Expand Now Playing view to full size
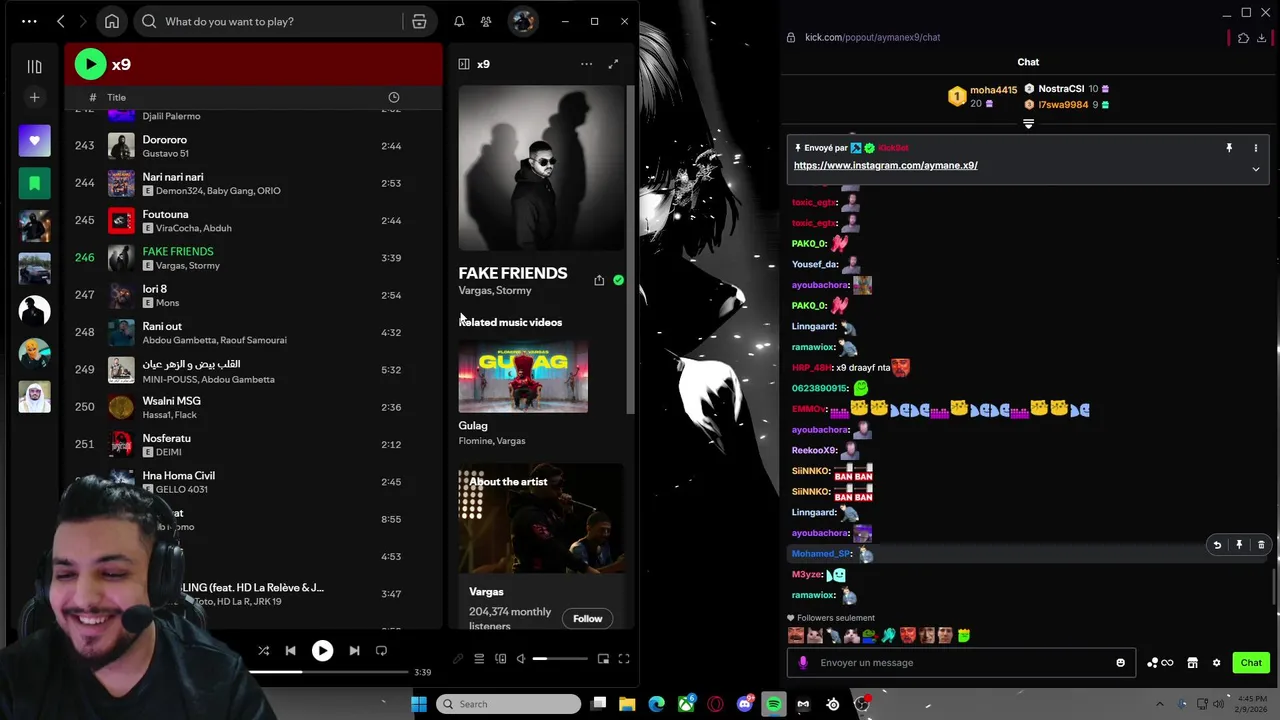Viewport: 1280px width, 720px height. point(613,64)
